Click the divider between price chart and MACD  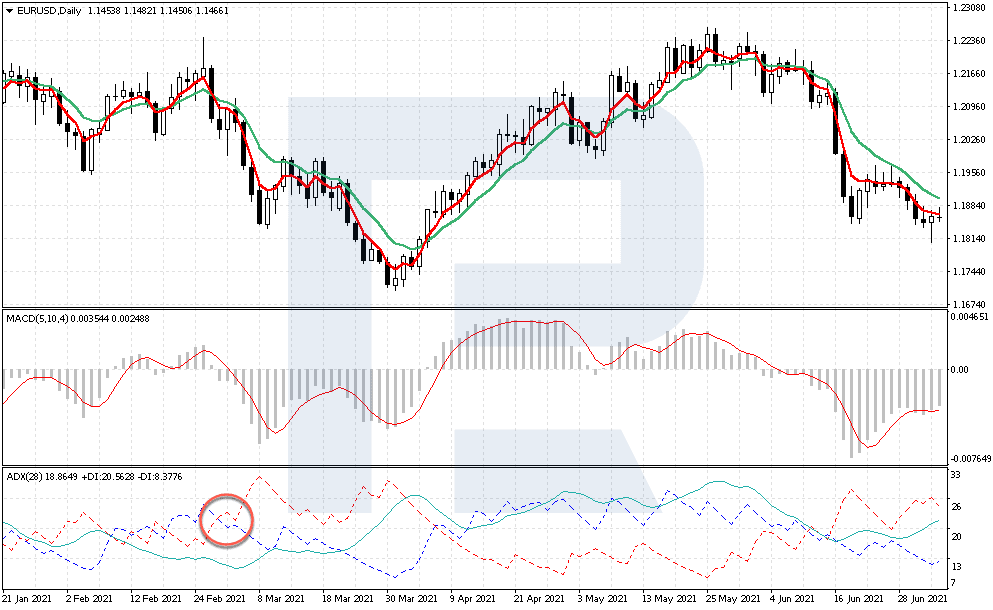pyautogui.click(x=472, y=308)
